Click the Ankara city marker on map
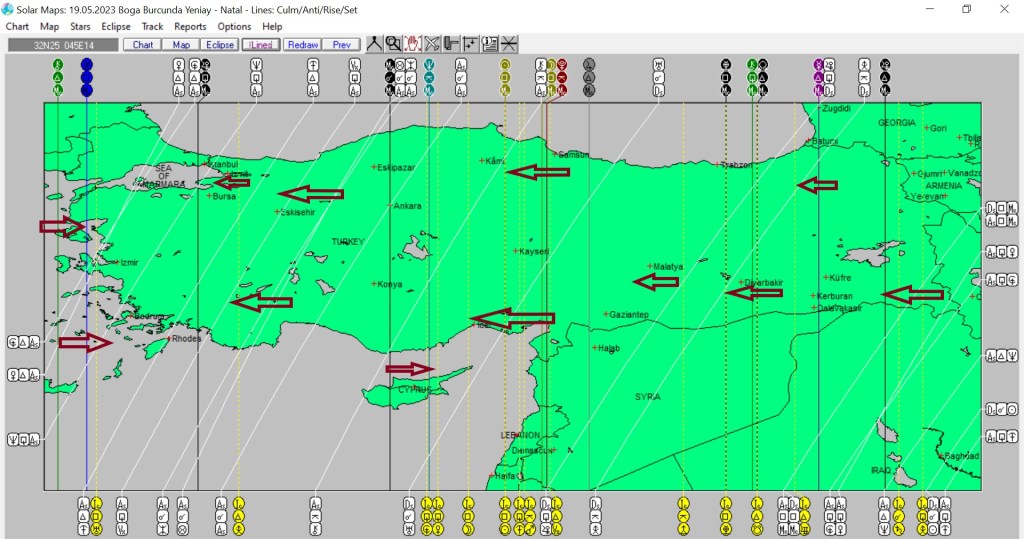Image resolution: width=1024 pixels, height=539 pixels. 392,206
